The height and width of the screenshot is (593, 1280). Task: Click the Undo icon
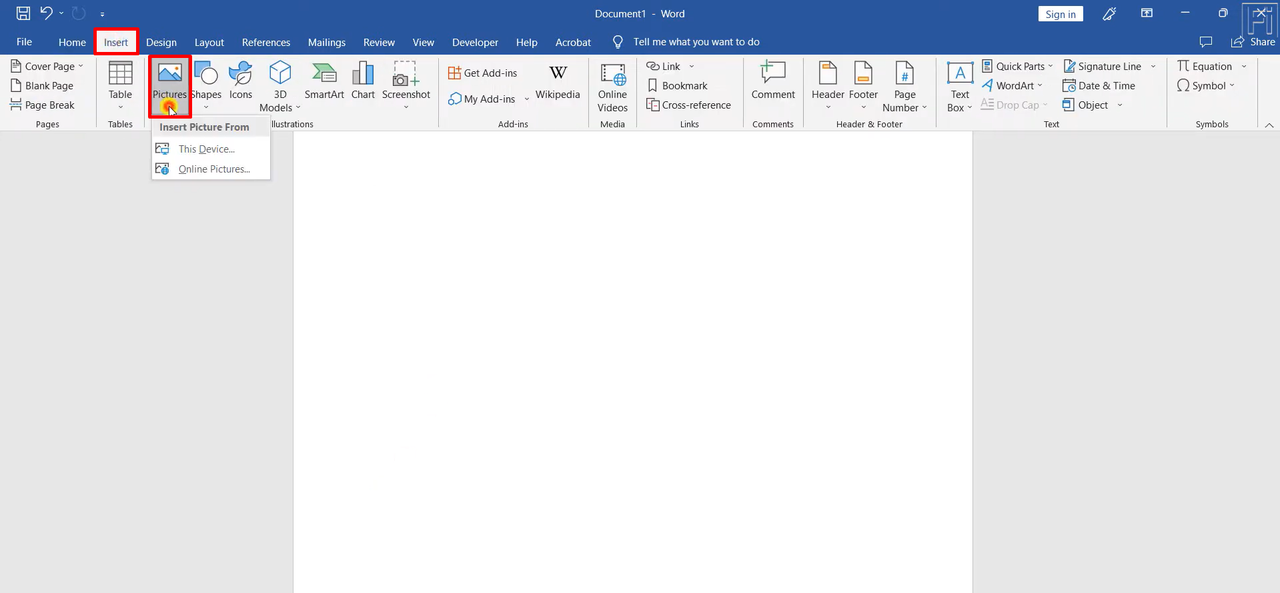(x=46, y=14)
